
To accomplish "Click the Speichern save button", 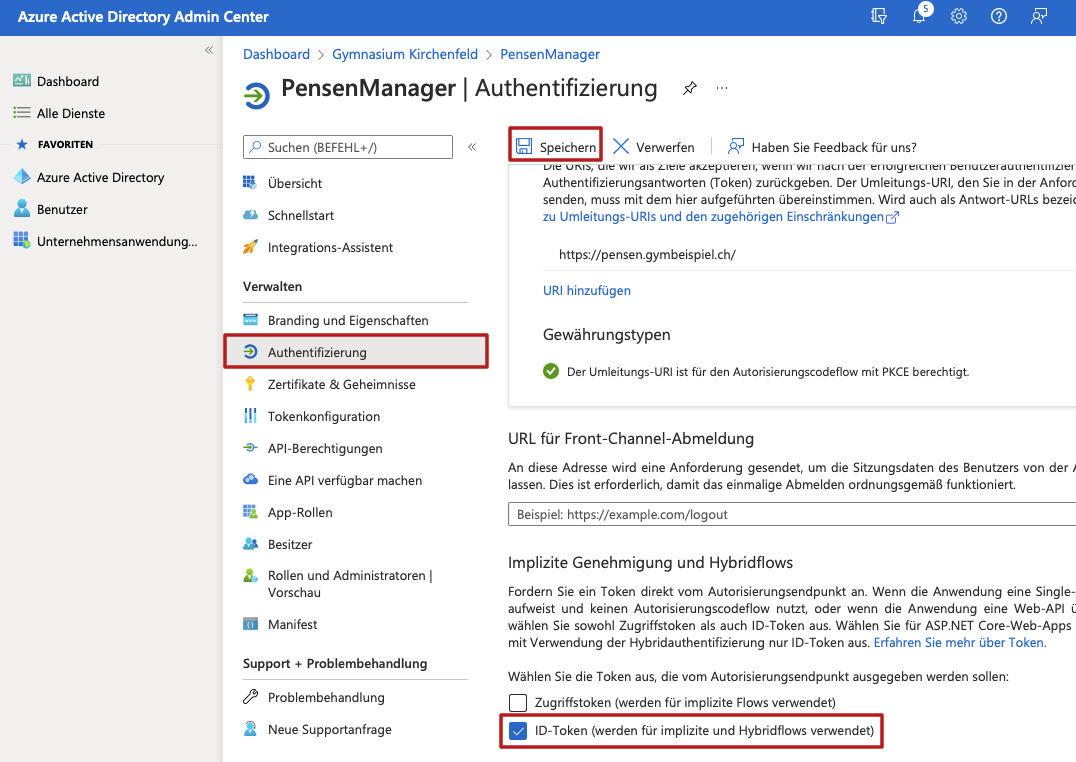I will (556, 147).
